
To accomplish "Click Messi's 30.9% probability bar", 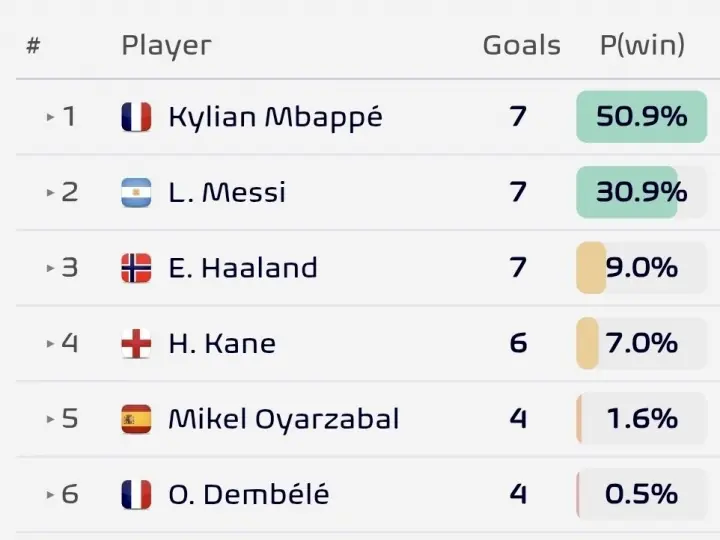I will click(641, 192).
